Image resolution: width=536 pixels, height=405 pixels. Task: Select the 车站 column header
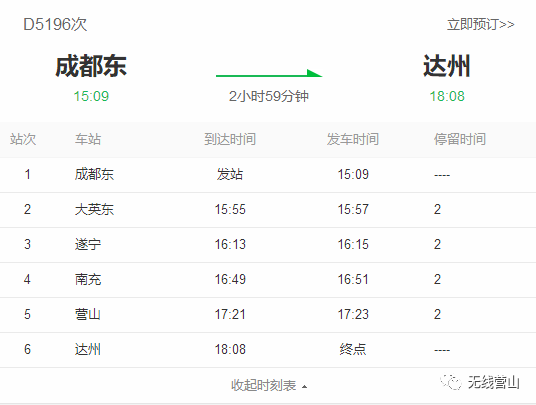(x=88, y=139)
